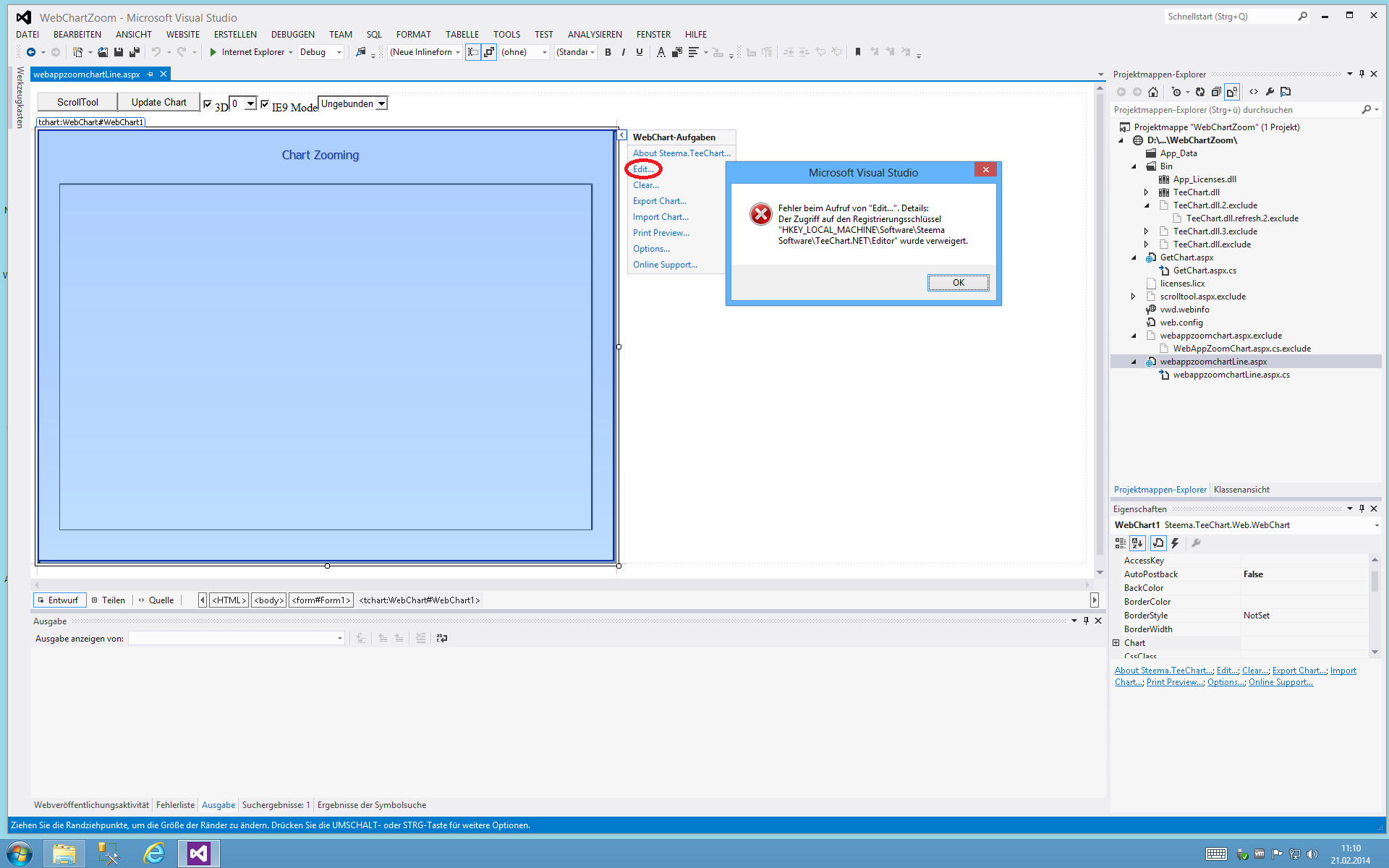
Task: Click the foreground color icon
Action: coord(660,52)
